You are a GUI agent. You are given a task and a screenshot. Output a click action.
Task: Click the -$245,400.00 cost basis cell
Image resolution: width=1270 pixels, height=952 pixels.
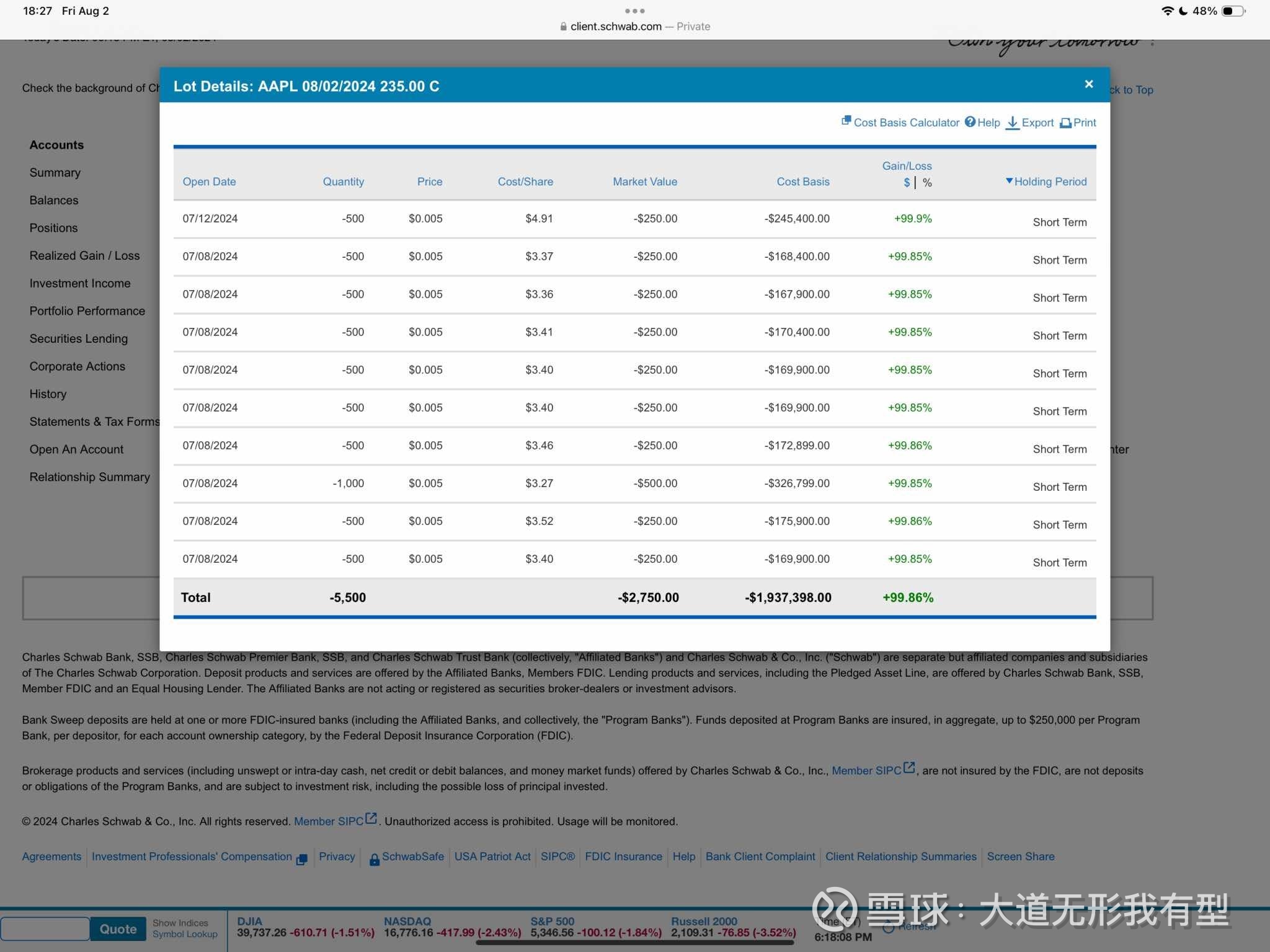[x=797, y=219]
